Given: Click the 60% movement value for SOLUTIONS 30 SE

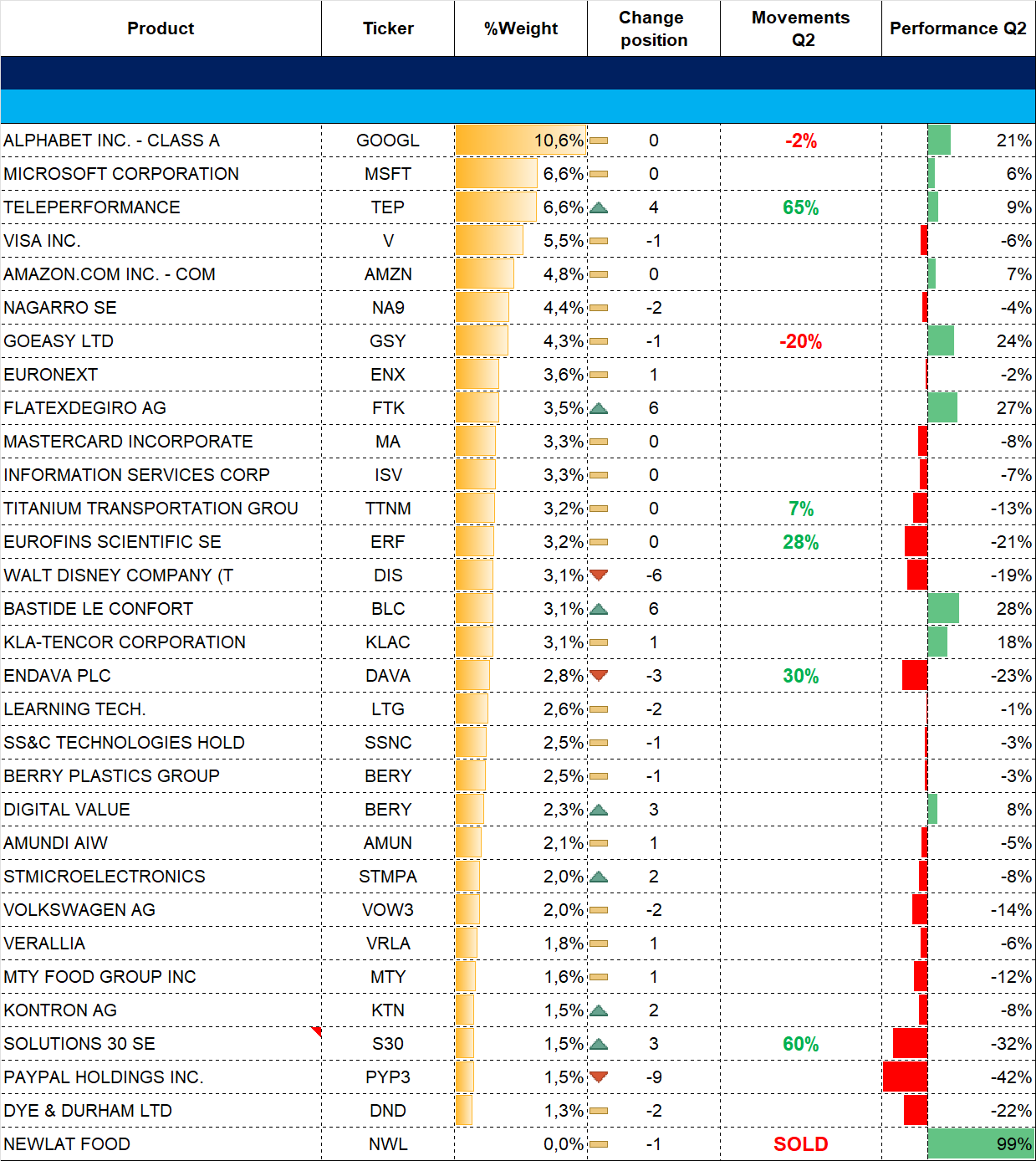Looking at the screenshot, I should pyautogui.click(x=801, y=1044).
